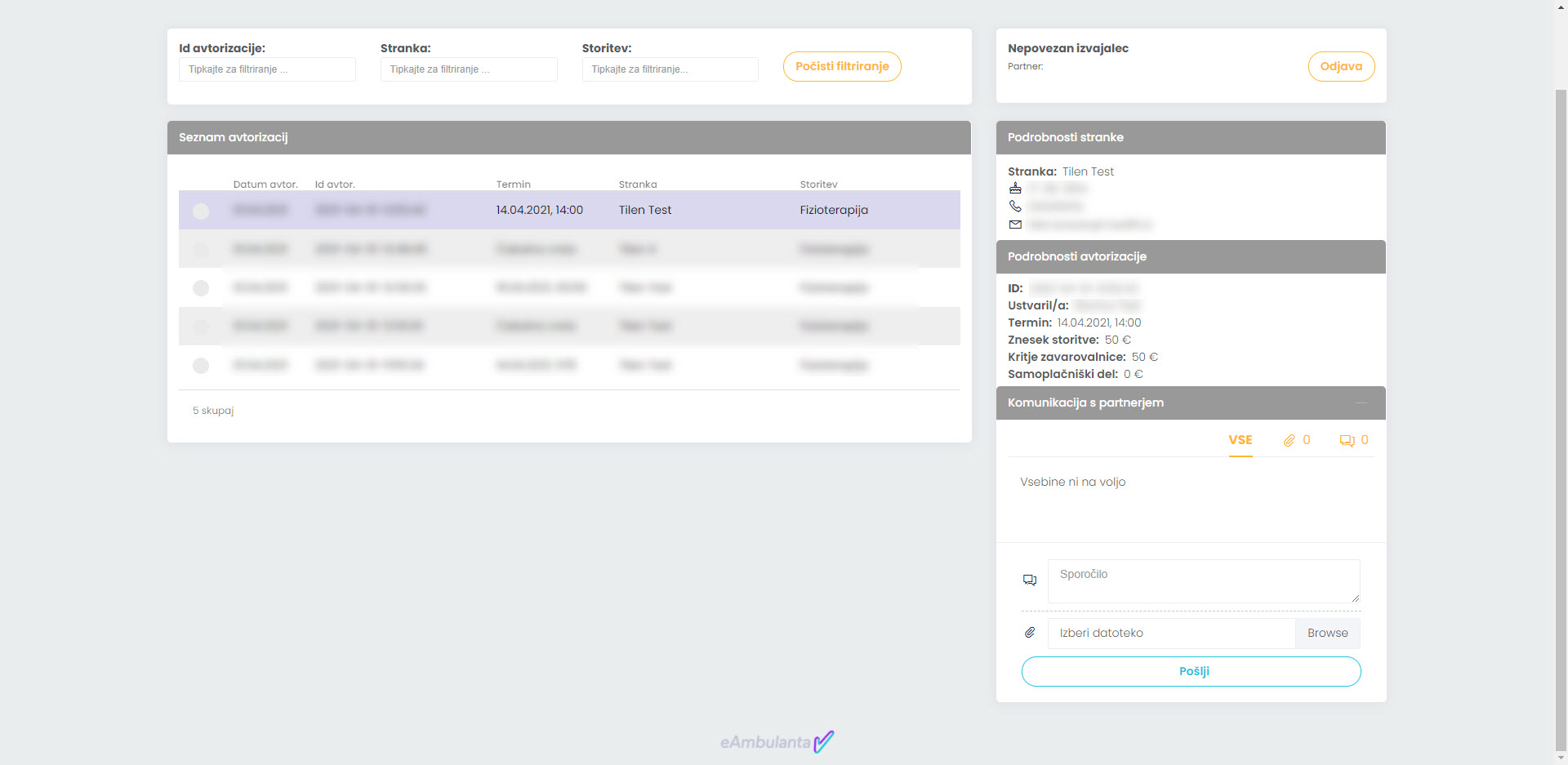Collapse the Komunikacija s partnerjem panel

point(1361,403)
